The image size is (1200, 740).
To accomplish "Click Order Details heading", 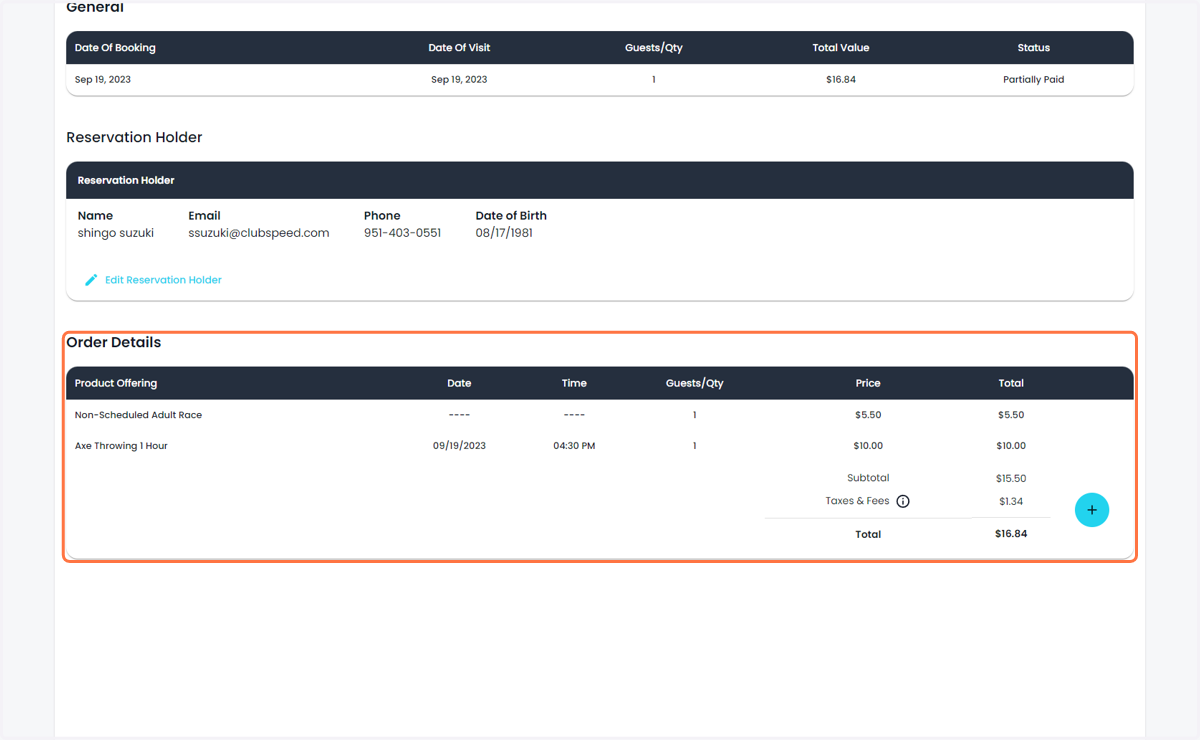I will click(x=113, y=342).
